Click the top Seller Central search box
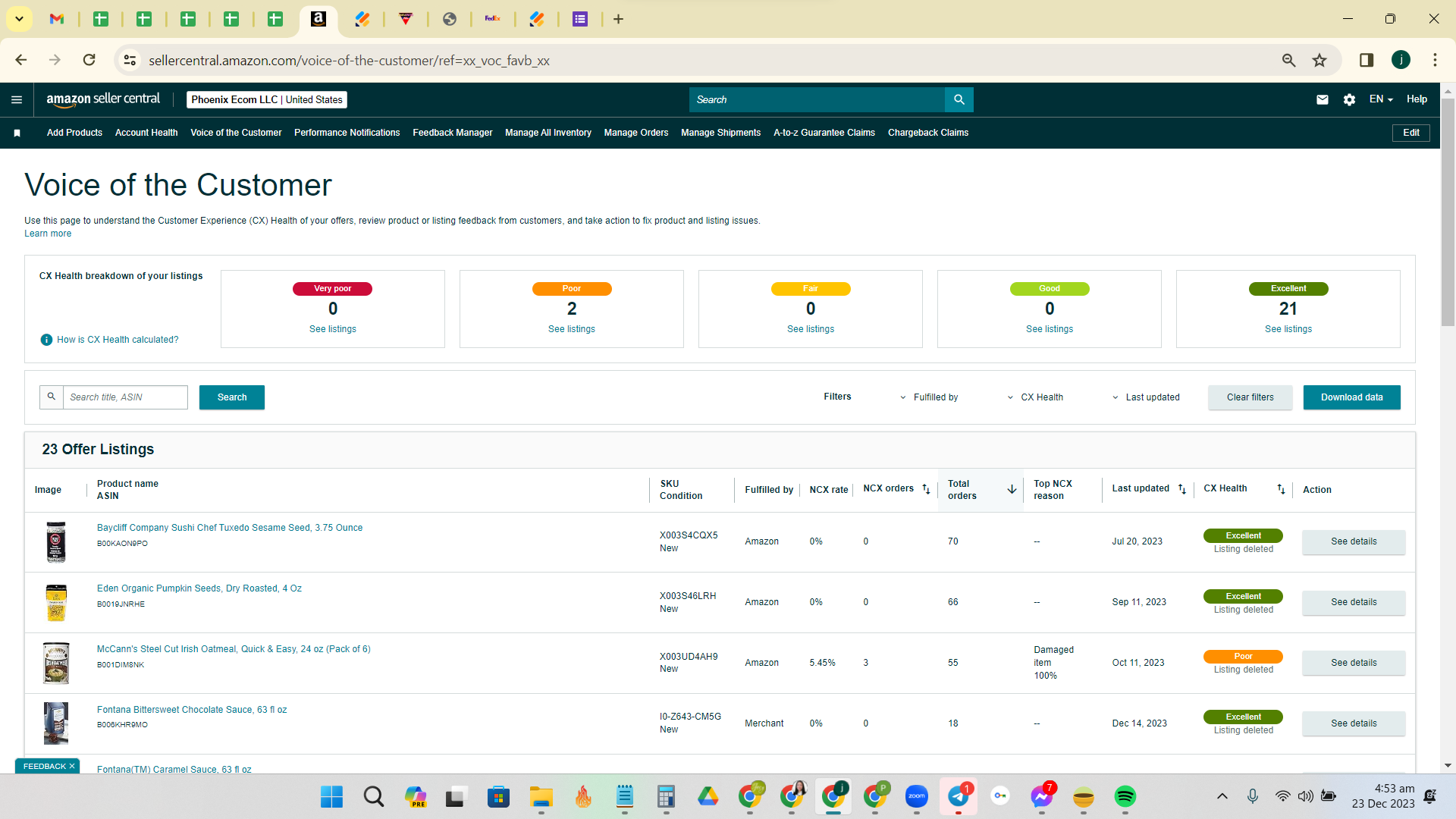The image size is (1456, 819). click(x=817, y=99)
